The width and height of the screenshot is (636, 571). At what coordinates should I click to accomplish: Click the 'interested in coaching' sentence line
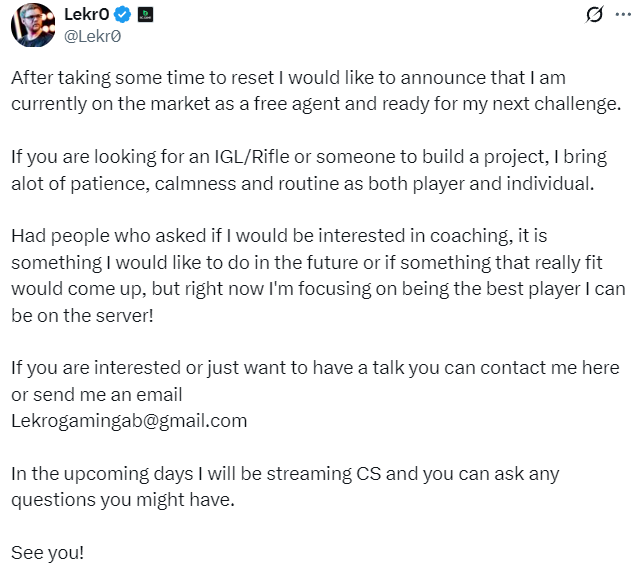(279, 236)
